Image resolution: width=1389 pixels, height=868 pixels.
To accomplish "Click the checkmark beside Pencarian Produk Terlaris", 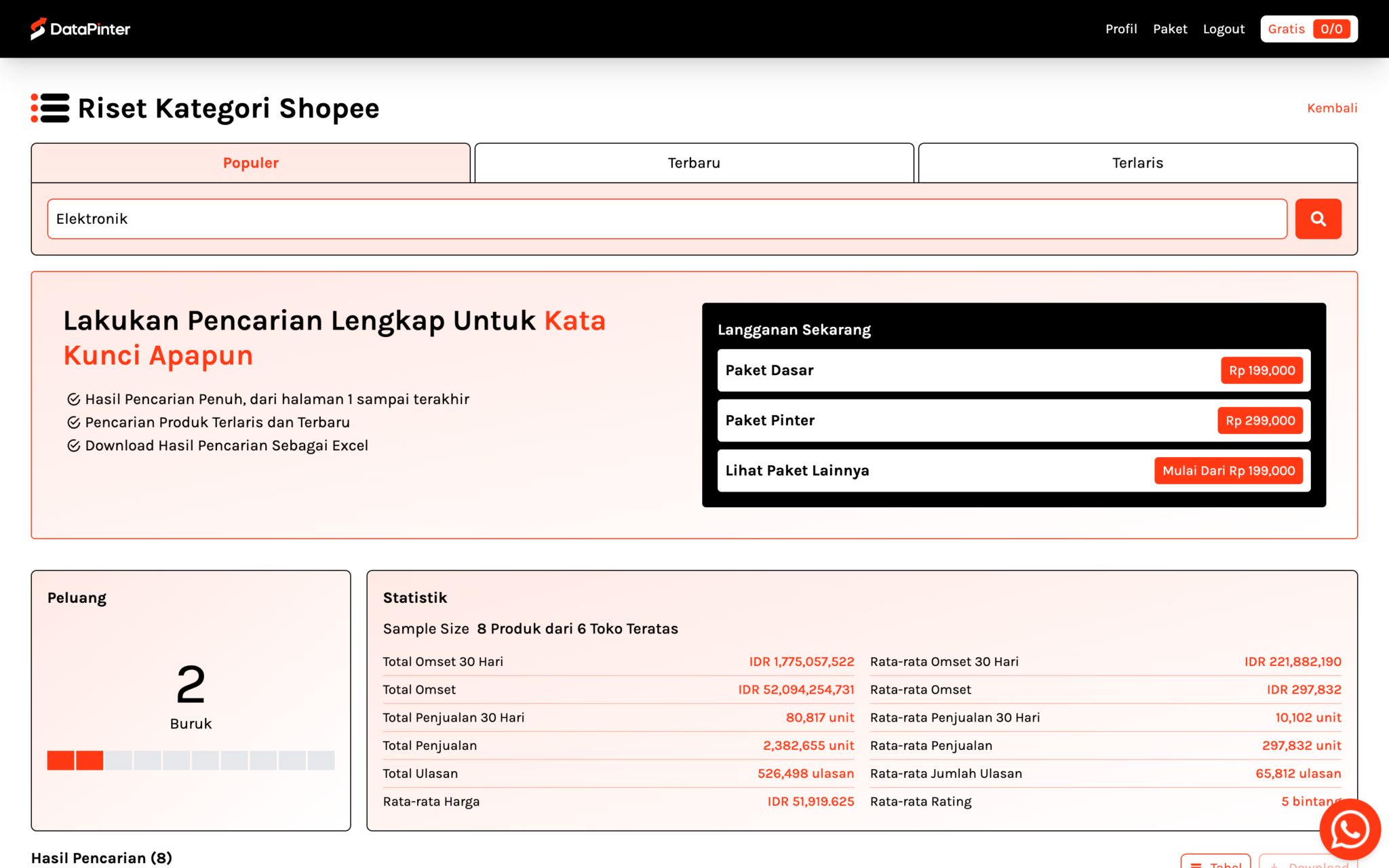I will [x=74, y=422].
